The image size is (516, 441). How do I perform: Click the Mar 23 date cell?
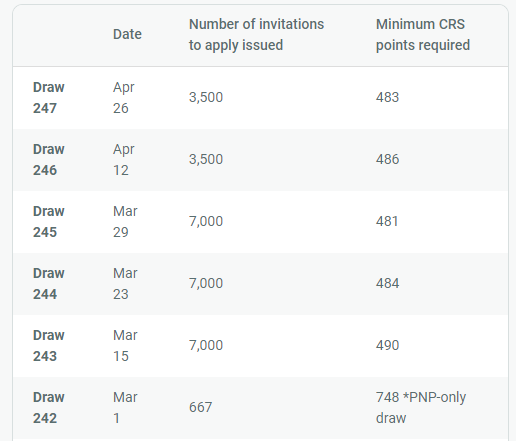point(125,284)
